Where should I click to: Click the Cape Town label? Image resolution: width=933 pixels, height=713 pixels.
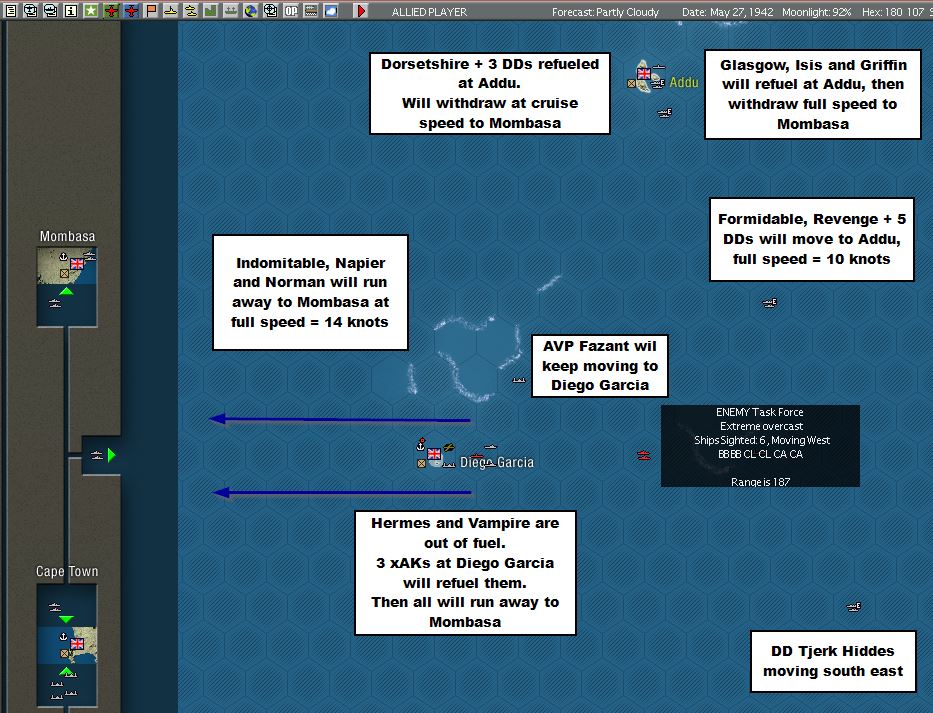(x=67, y=571)
